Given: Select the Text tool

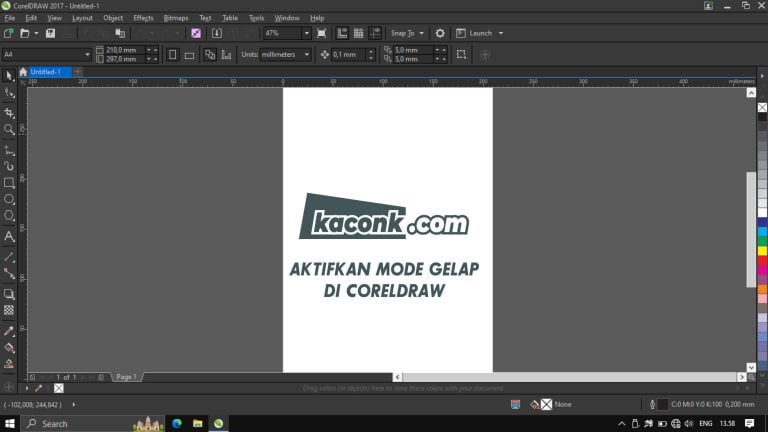Looking at the screenshot, I should pos(9,236).
